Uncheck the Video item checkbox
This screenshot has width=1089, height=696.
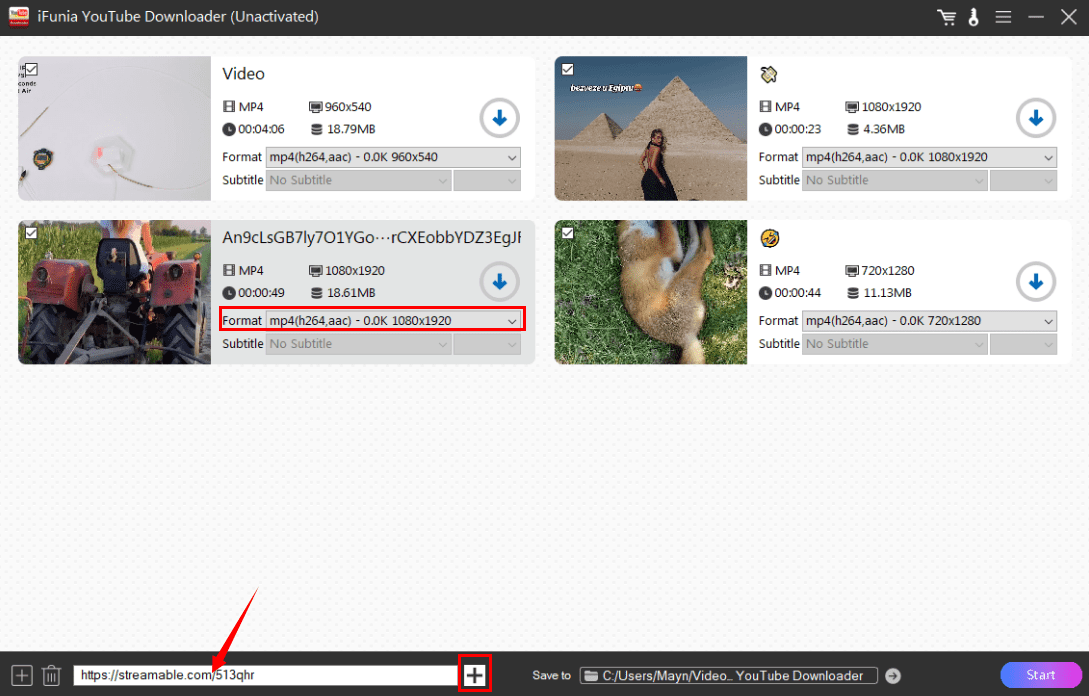pos(31,69)
